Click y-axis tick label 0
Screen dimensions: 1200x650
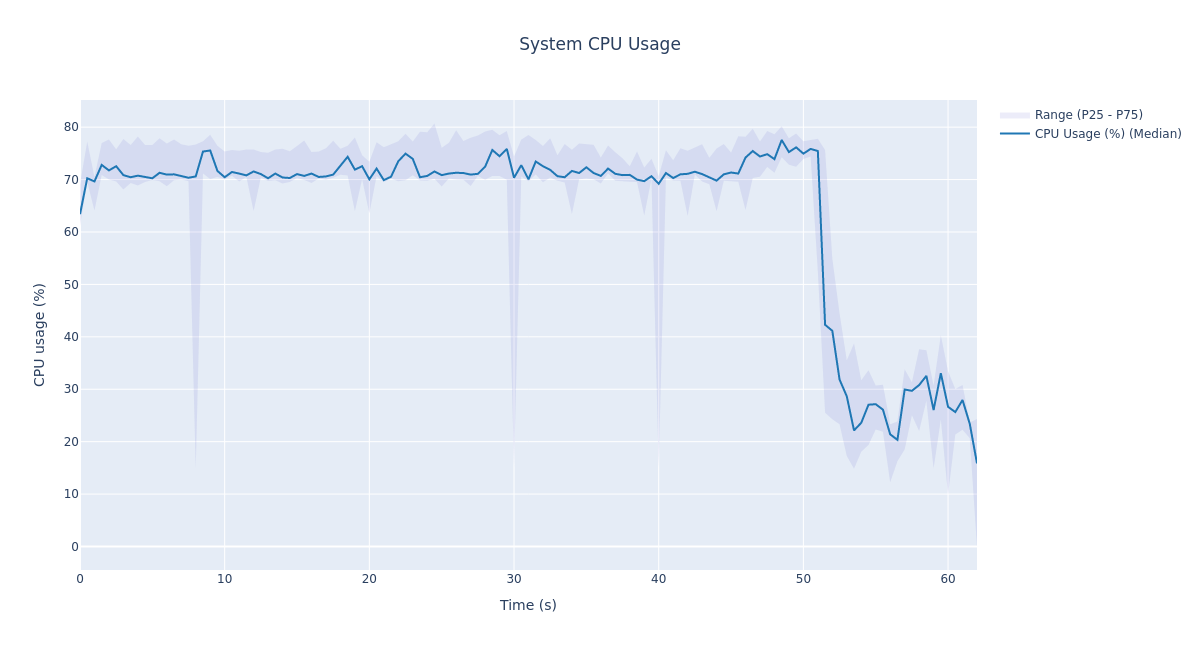(x=74, y=547)
